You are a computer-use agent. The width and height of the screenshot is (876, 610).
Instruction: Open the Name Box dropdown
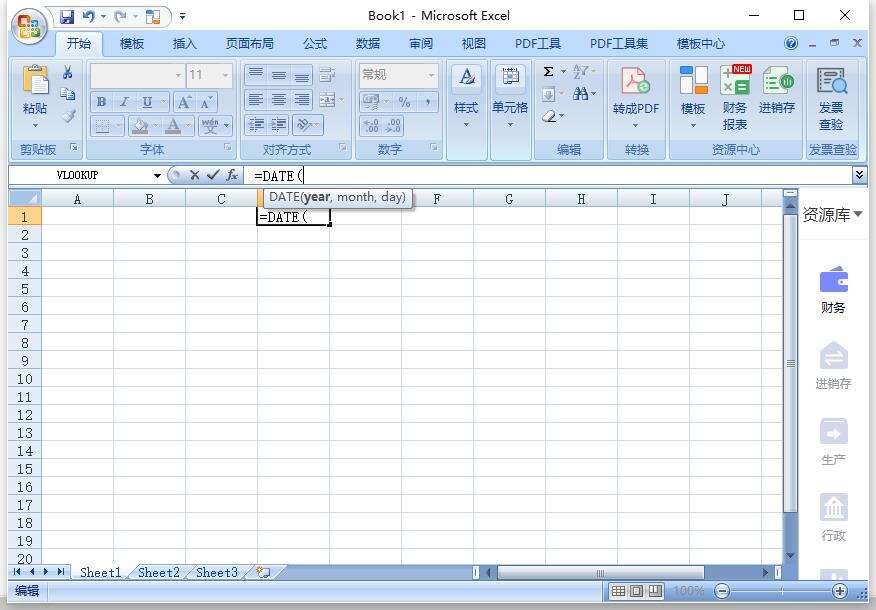pyautogui.click(x=158, y=175)
